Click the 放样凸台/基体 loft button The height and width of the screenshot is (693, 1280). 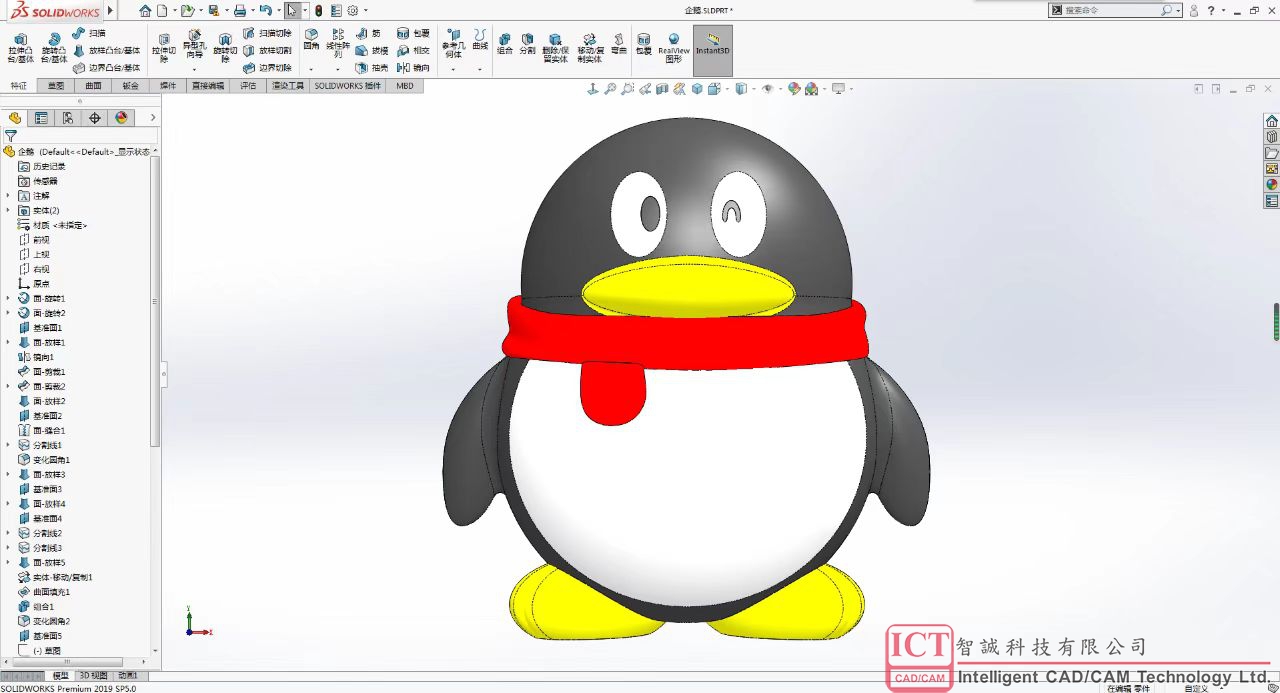(x=107, y=50)
